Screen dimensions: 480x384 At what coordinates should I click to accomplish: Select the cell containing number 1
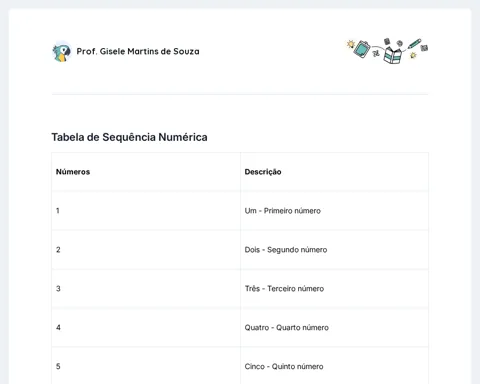146,211
